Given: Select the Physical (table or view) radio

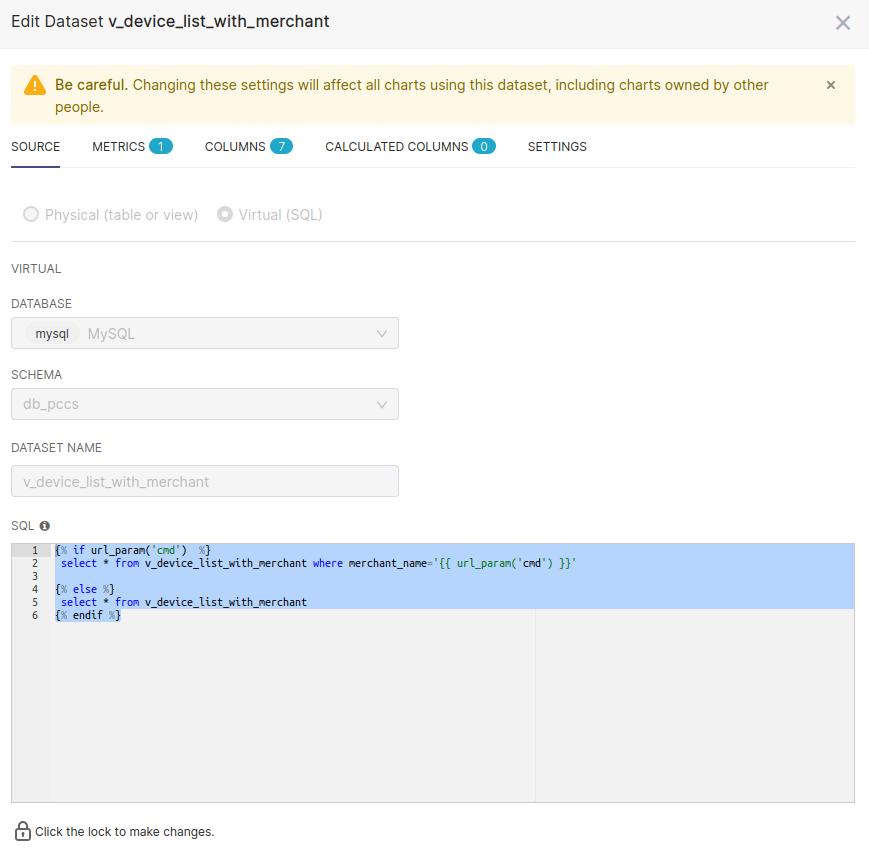Looking at the screenshot, I should [x=31, y=214].
